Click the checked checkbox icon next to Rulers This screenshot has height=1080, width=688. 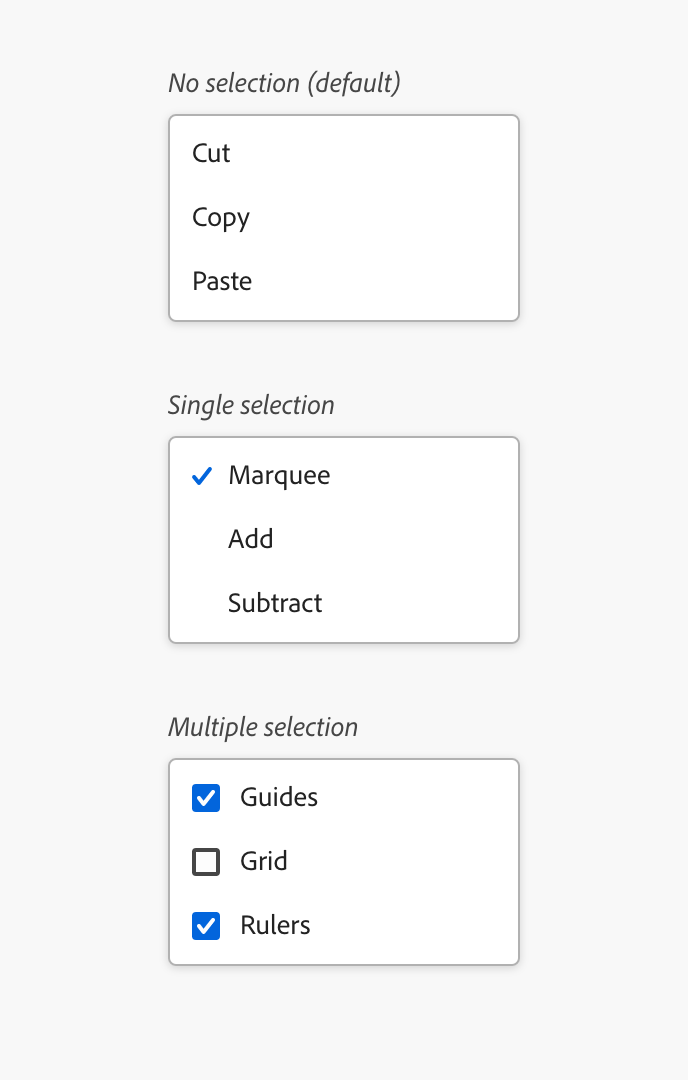coord(205,926)
